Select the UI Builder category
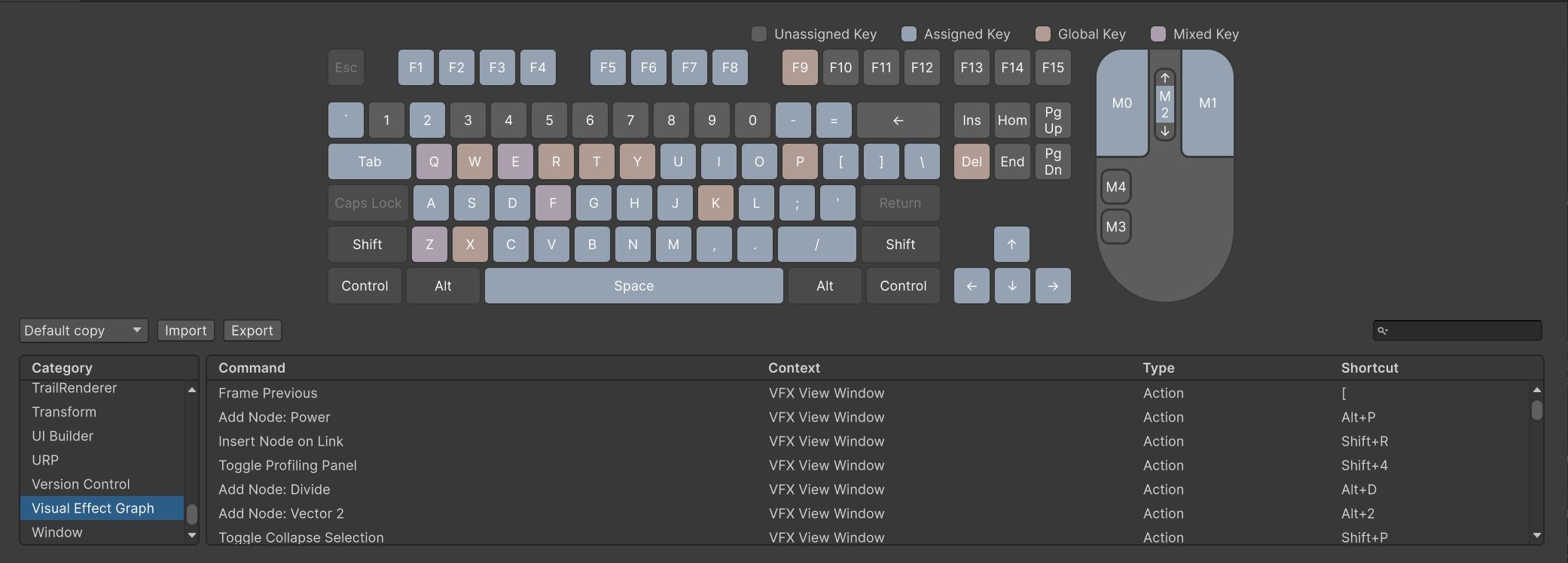Viewport: 1568px width, 563px height. click(x=63, y=436)
